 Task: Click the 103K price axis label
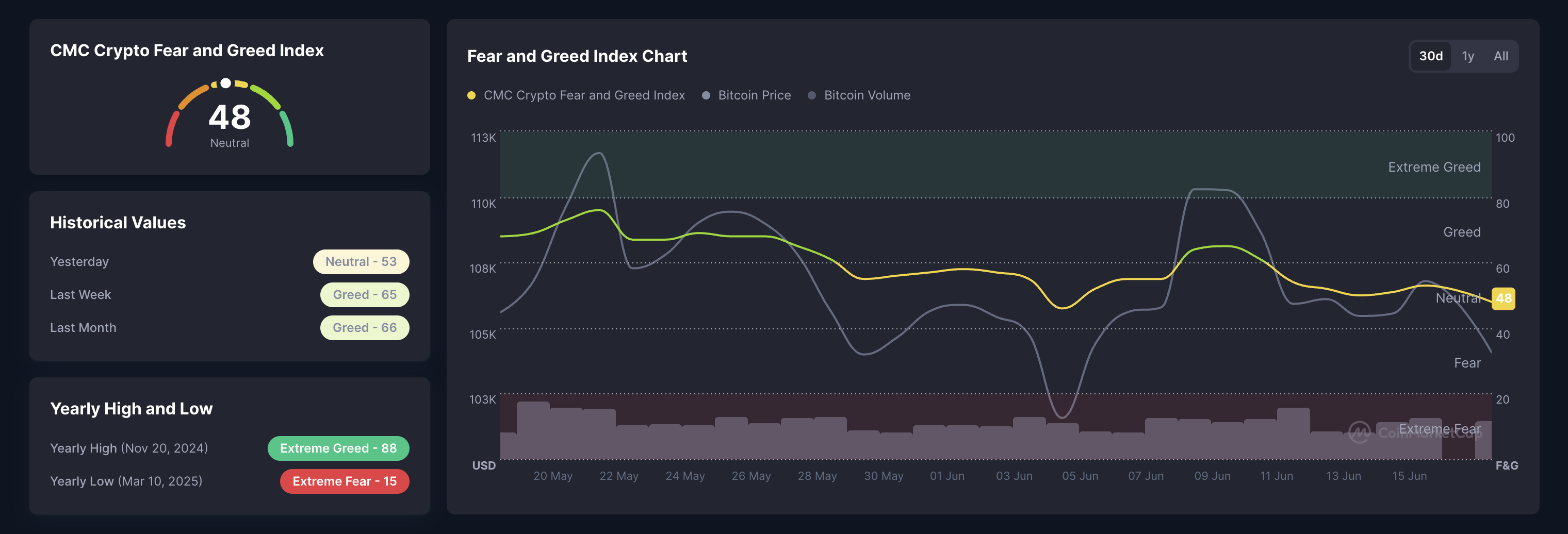tap(483, 399)
